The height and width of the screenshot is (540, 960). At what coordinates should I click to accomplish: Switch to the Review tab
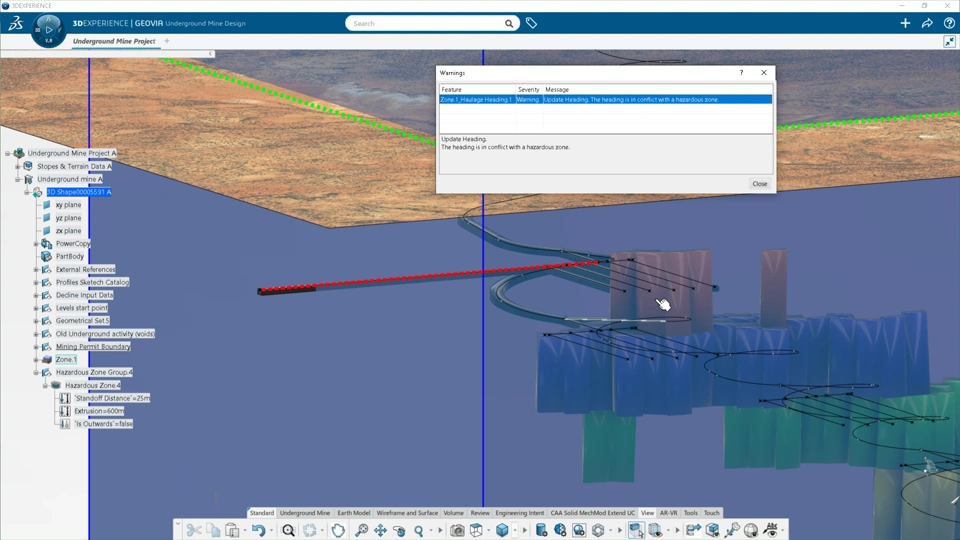click(x=480, y=513)
